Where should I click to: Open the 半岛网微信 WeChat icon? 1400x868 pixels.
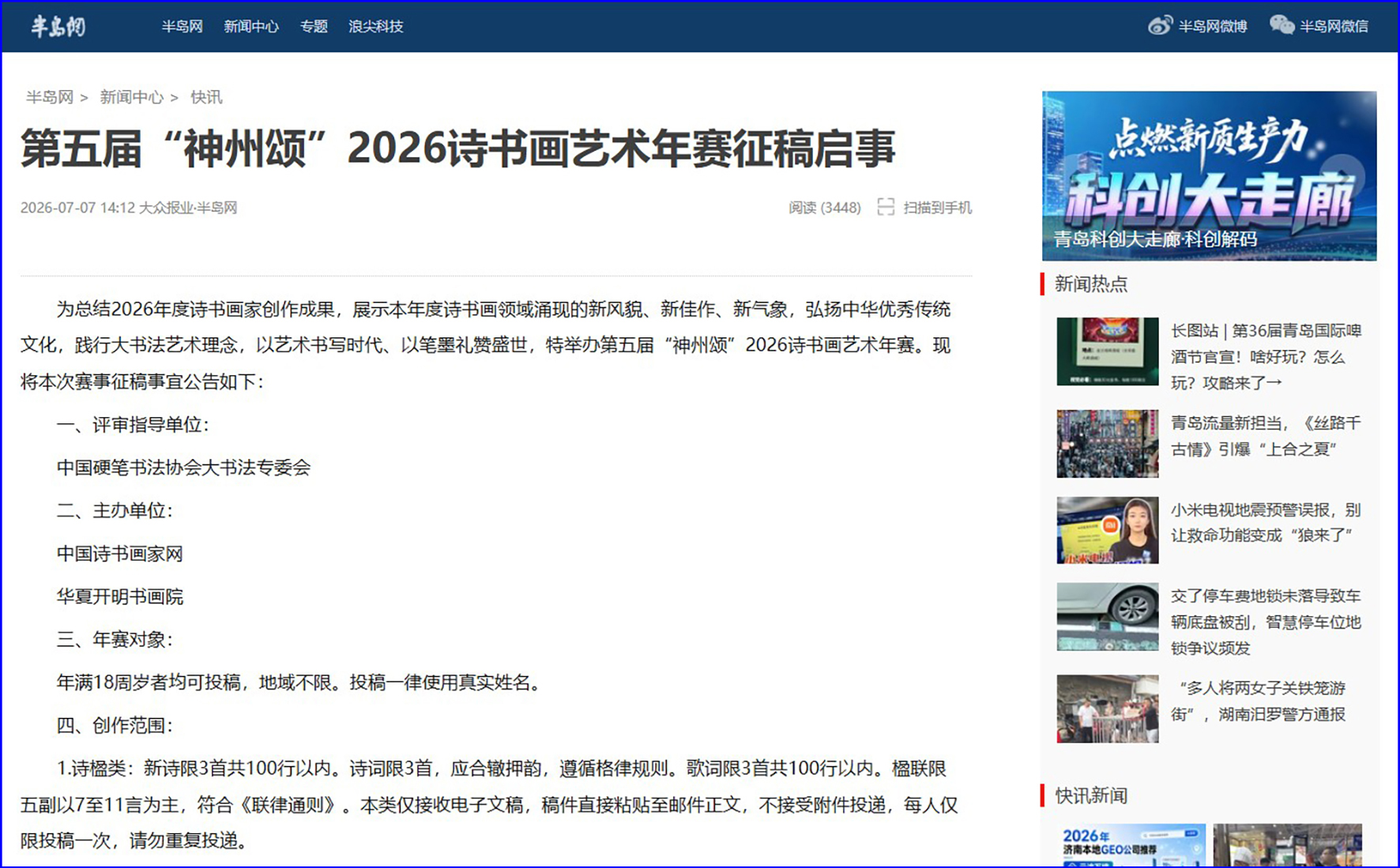point(1281,26)
